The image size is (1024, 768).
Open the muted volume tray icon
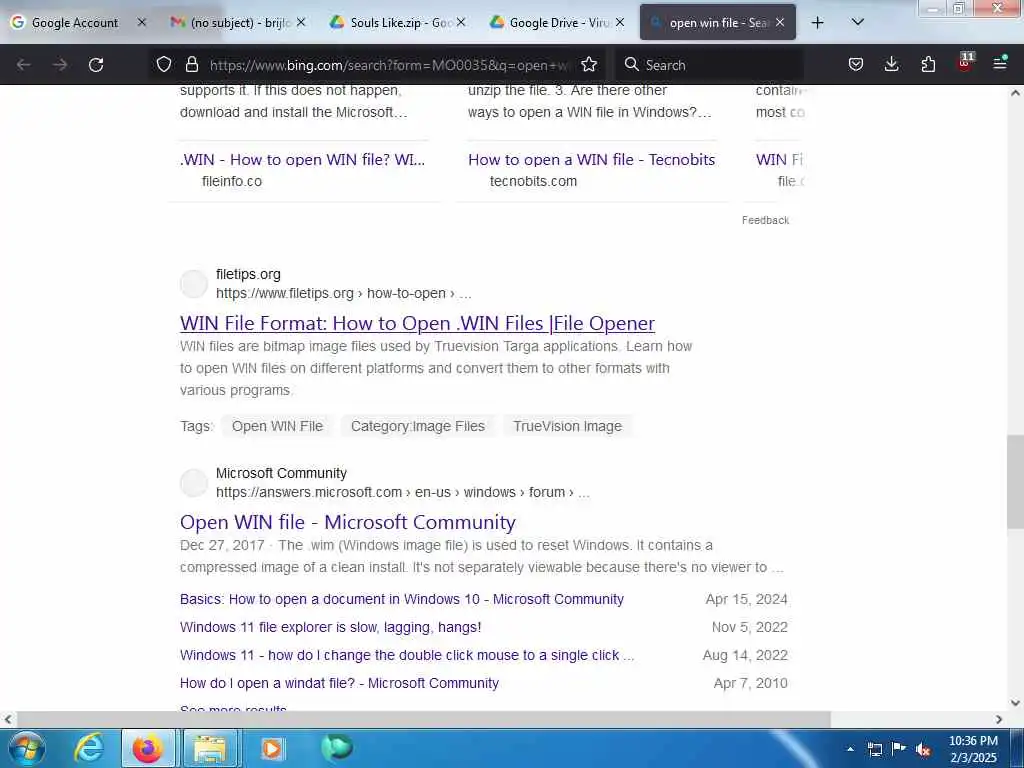tap(923, 750)
